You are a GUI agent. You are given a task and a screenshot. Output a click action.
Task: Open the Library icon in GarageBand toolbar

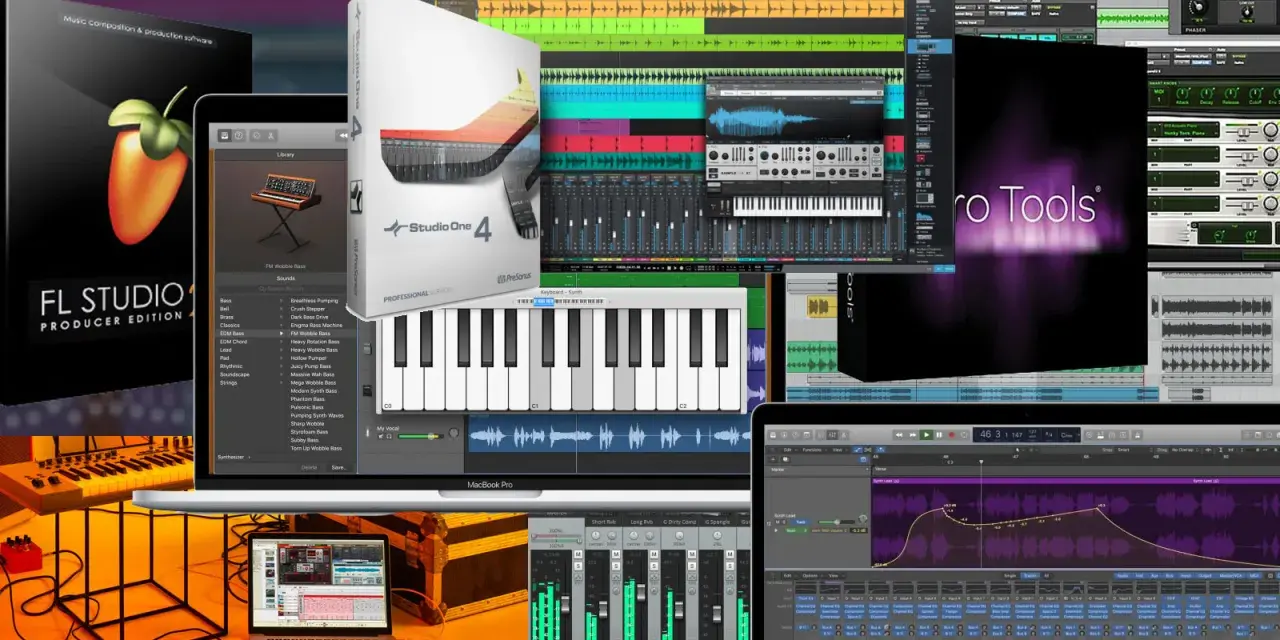tap(224, 135)
